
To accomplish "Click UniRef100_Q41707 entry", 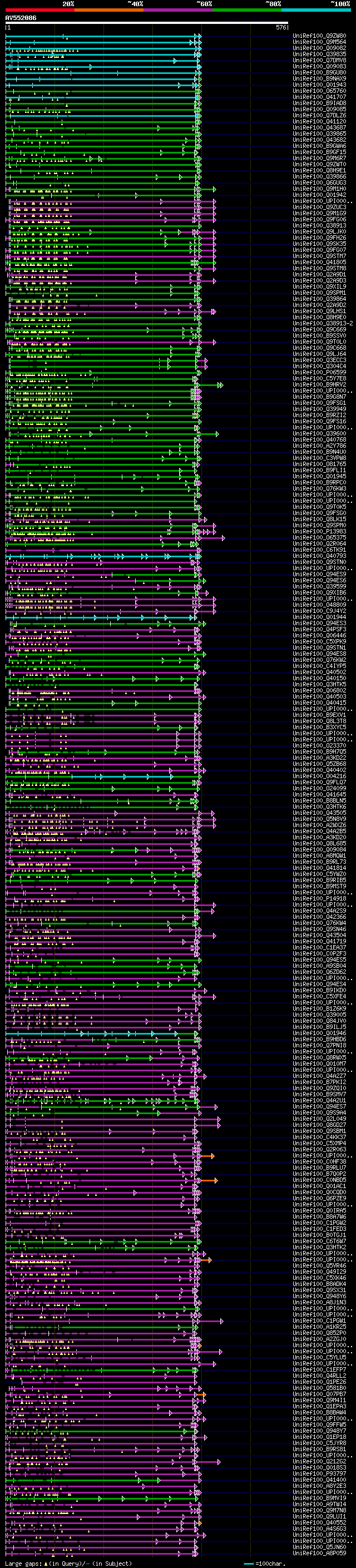I will click(319, 97).
